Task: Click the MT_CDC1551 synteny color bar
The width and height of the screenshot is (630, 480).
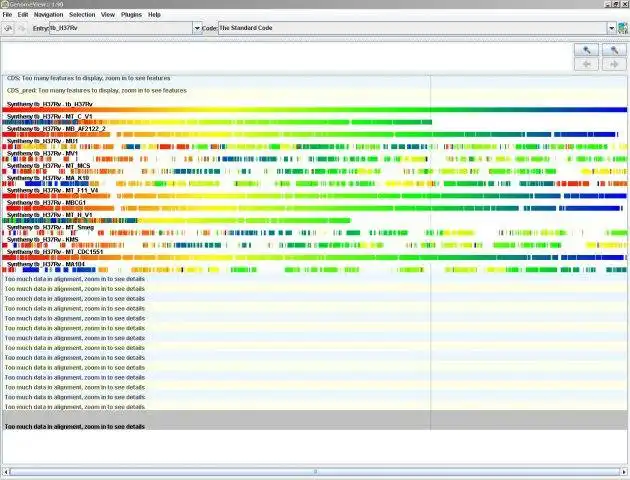Action: 315,257
